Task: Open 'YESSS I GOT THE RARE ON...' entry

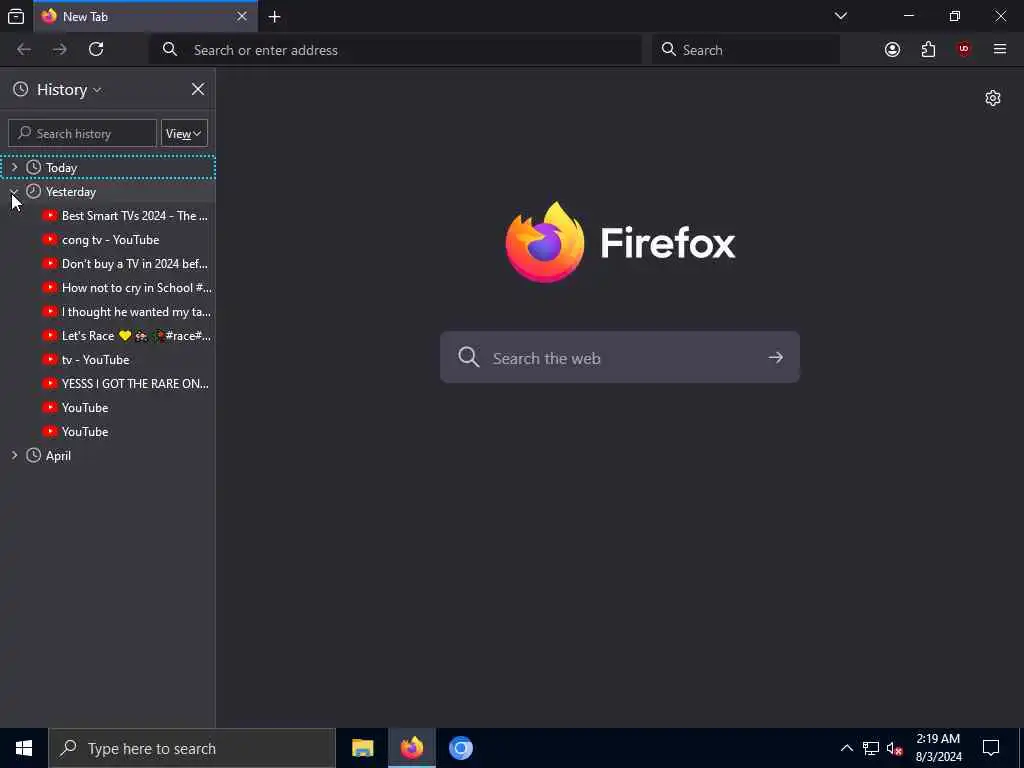Action: click(127, 384)
